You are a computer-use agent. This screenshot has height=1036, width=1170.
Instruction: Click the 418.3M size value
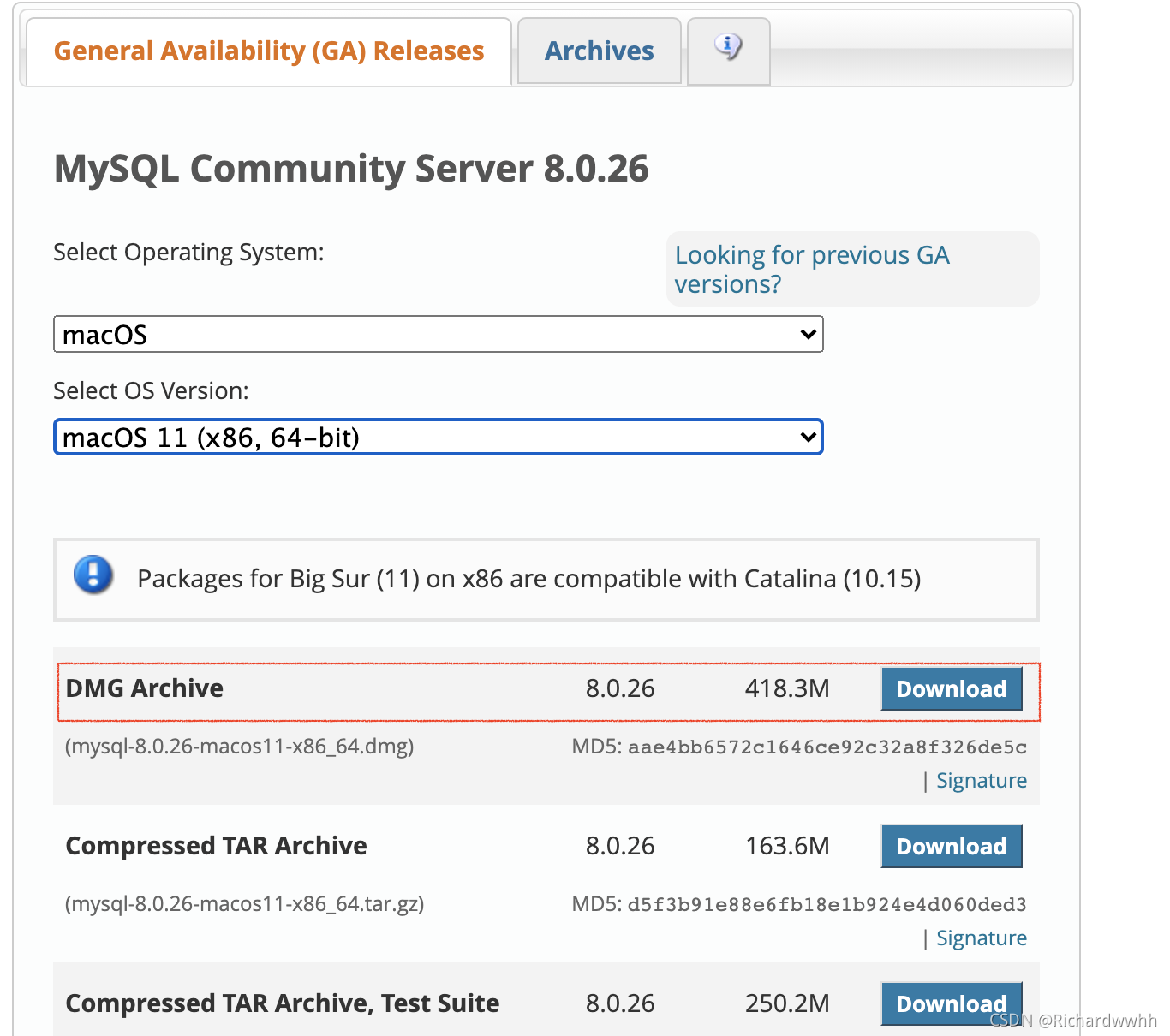[787, 688]
